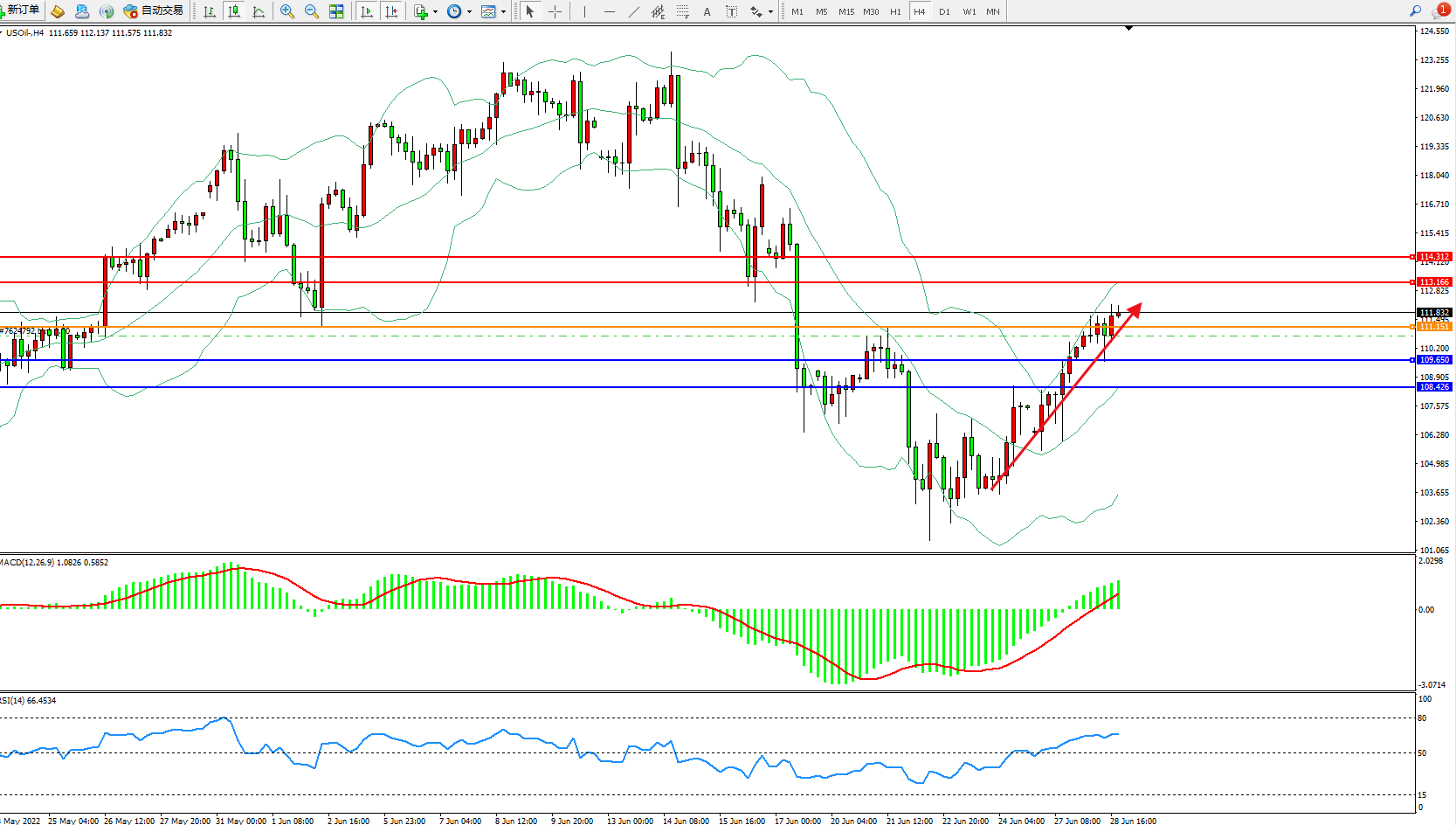Screen dimensions: 1456x825
Task: Click the red 114.312 price level label
Action: 1434,257
